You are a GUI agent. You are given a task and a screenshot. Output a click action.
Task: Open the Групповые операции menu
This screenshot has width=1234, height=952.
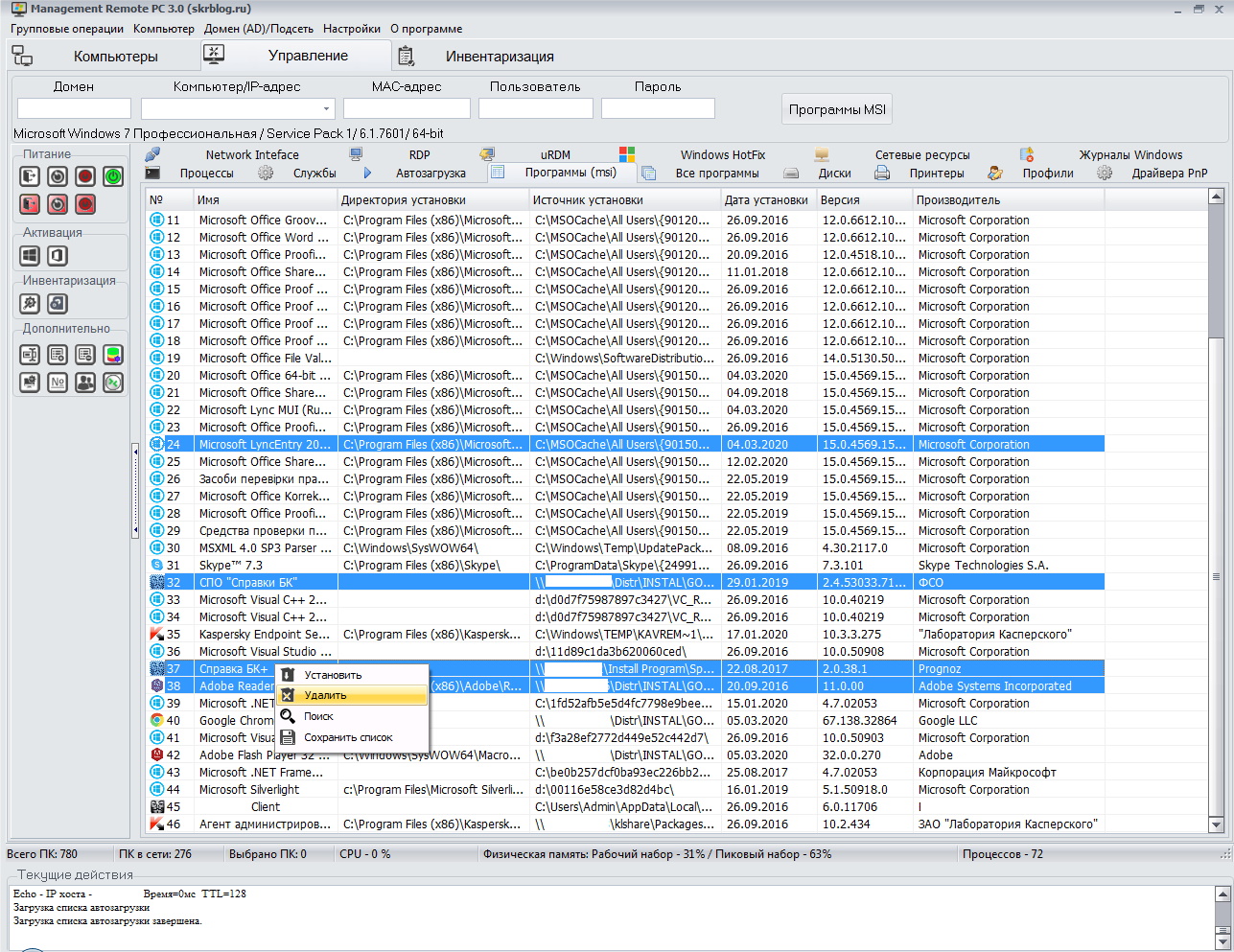point(67,29)
